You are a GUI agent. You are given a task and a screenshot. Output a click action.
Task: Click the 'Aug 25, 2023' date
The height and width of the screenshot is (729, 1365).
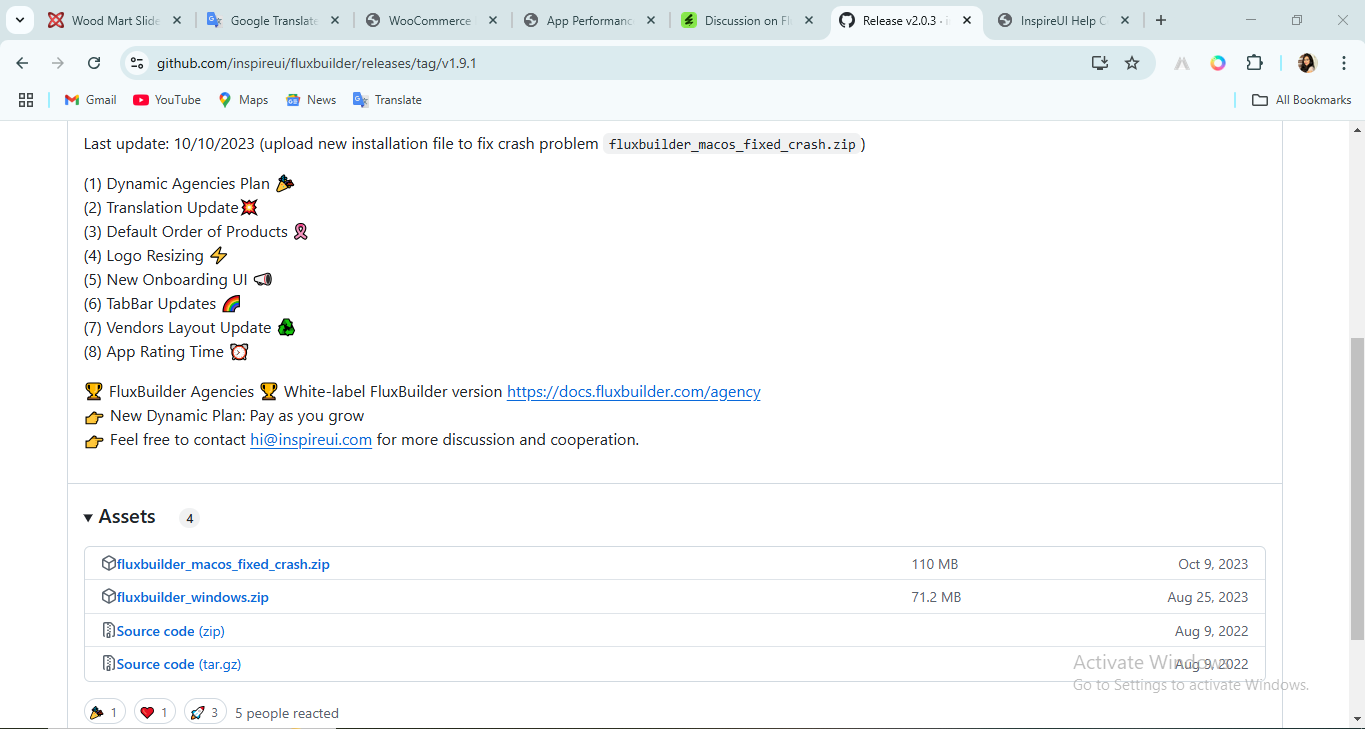click(1208, 597)
